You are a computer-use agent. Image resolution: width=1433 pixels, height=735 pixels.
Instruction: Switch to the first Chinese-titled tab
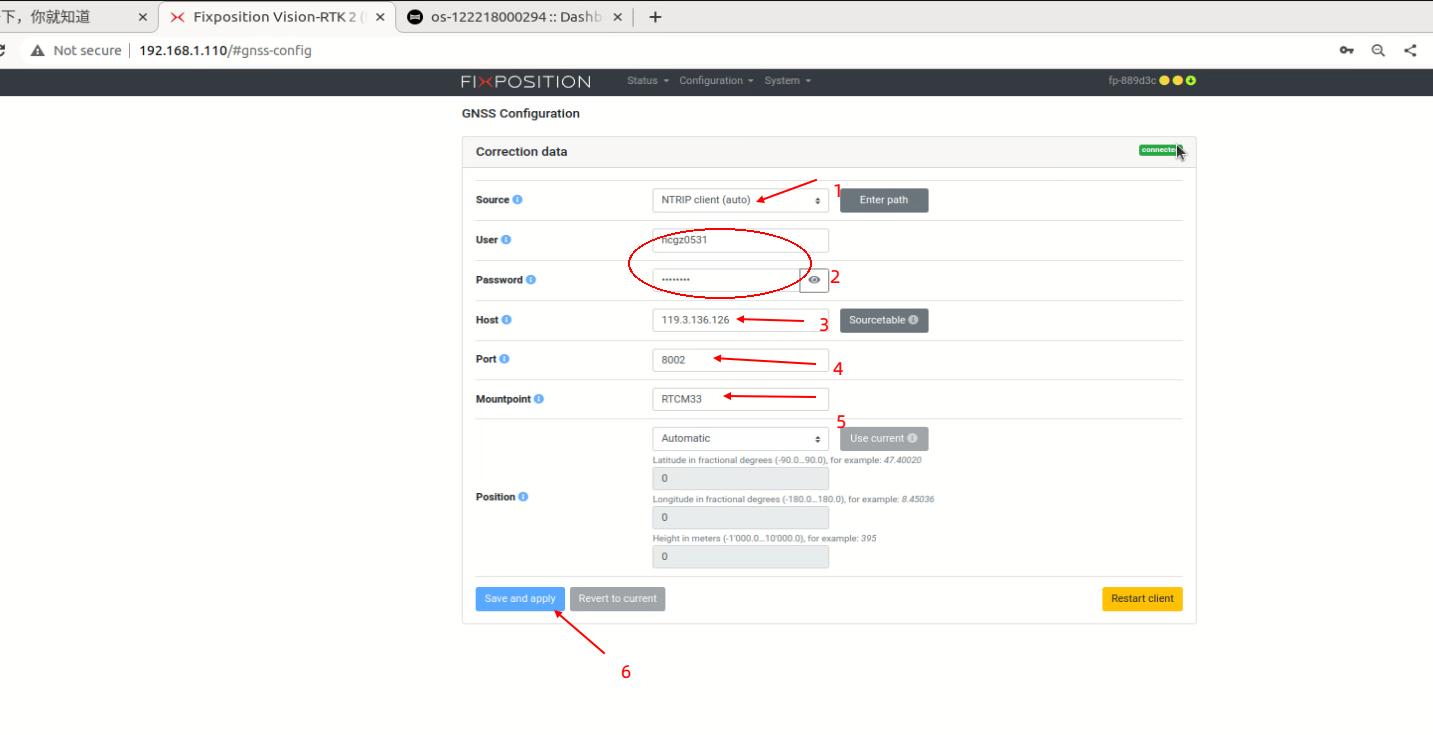pos(75,18)
